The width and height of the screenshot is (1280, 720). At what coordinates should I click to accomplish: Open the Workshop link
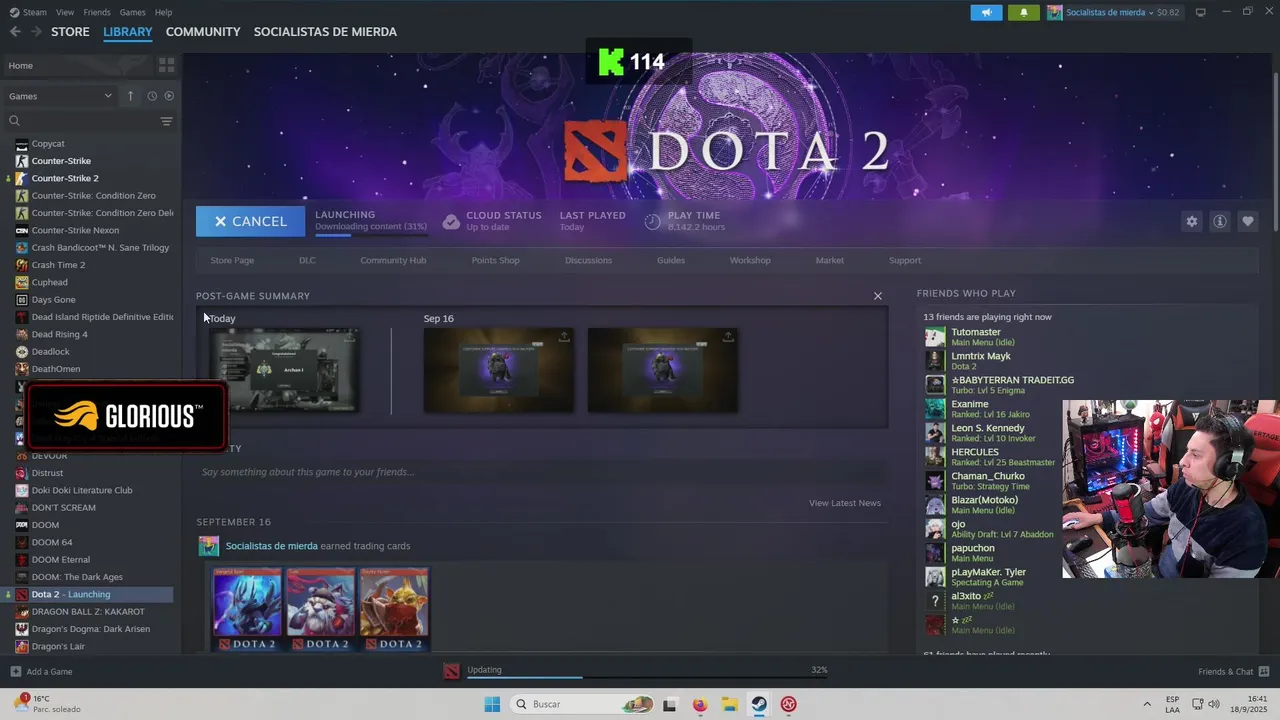point(750,260)
